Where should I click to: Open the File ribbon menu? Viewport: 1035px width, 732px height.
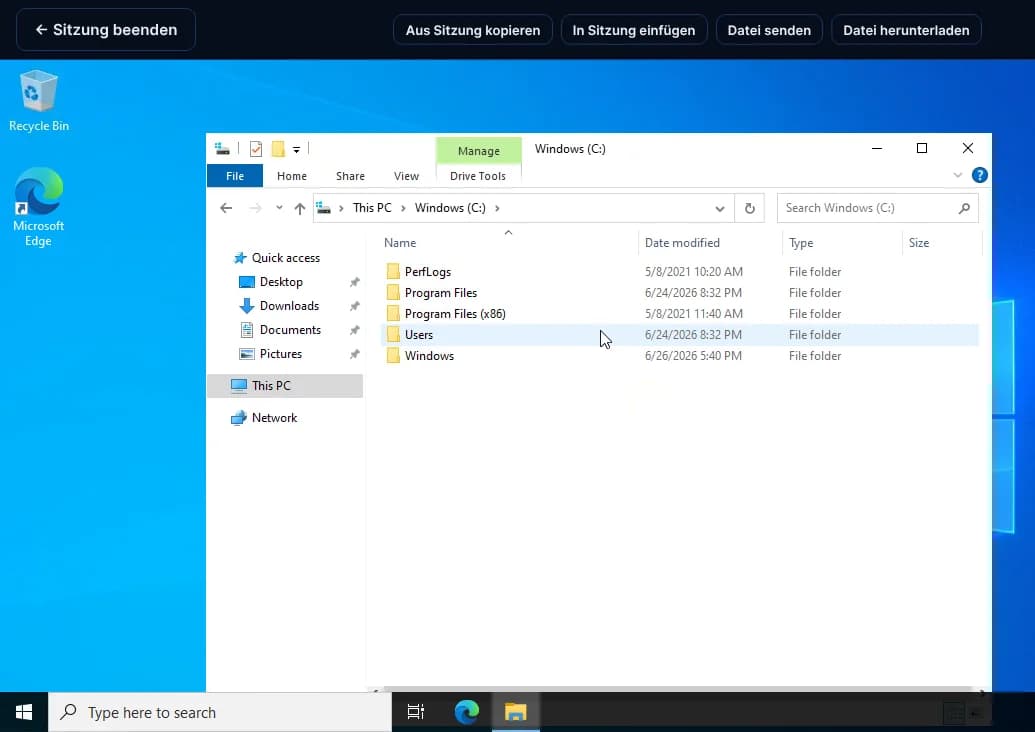(x=235, y=176)
